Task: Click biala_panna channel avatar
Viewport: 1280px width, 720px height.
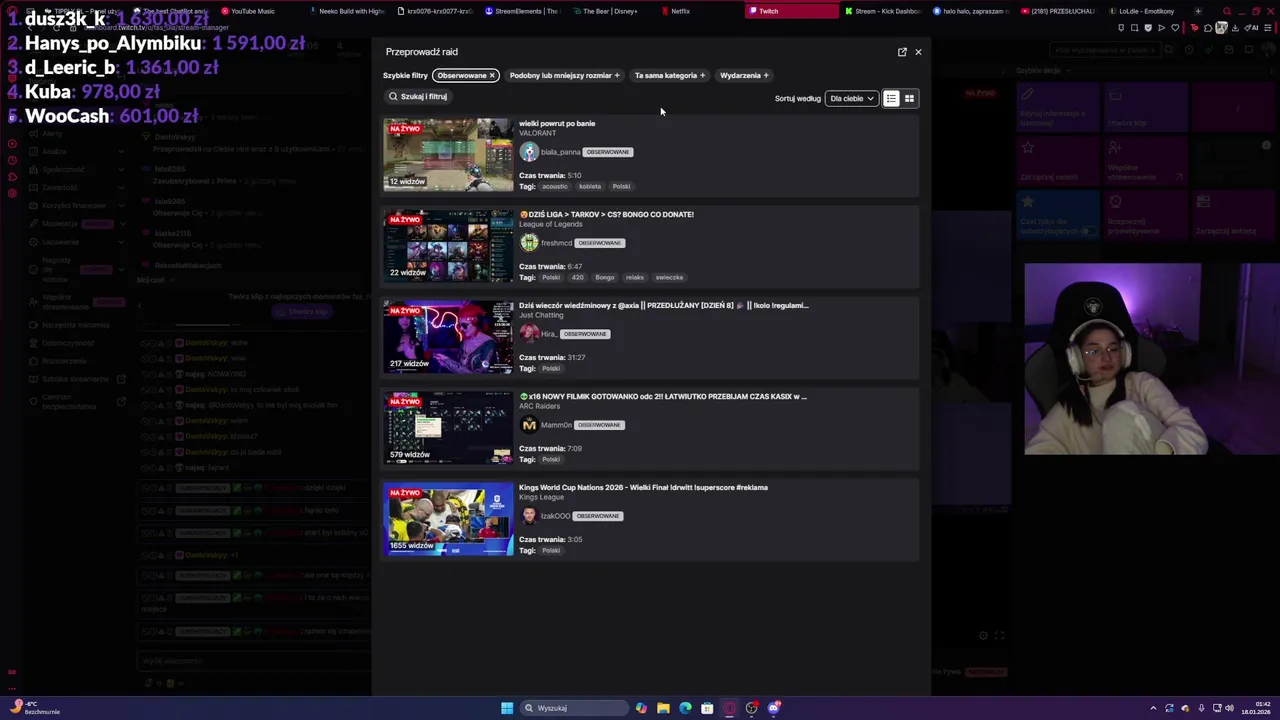Action: 529,152
